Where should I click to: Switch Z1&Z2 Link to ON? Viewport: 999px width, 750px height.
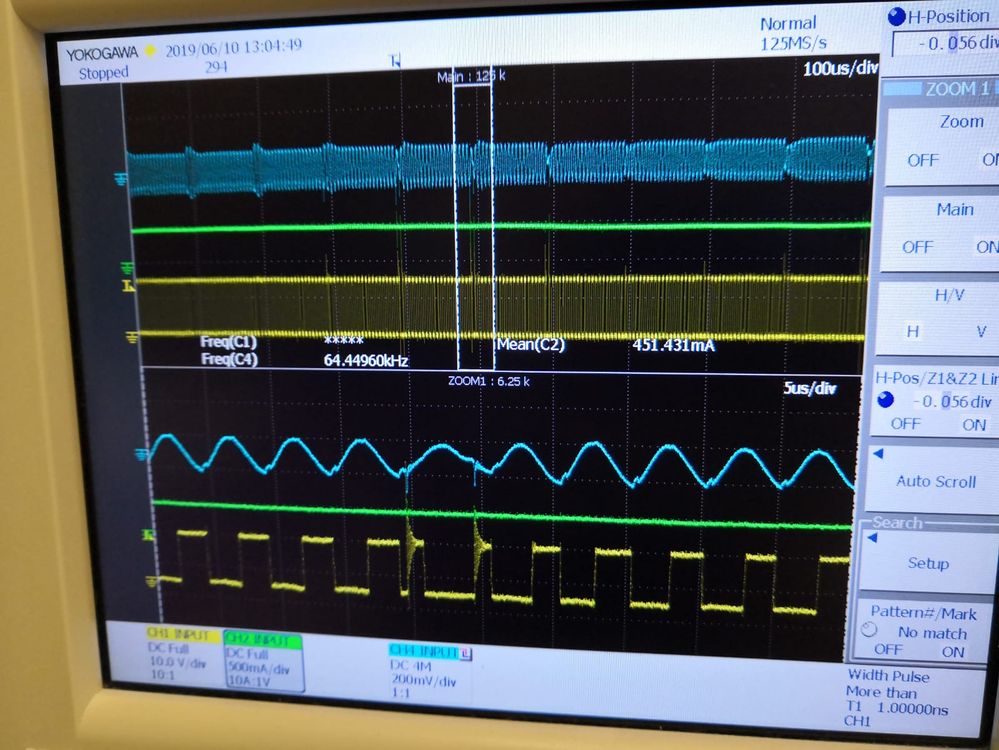(974, 425)
